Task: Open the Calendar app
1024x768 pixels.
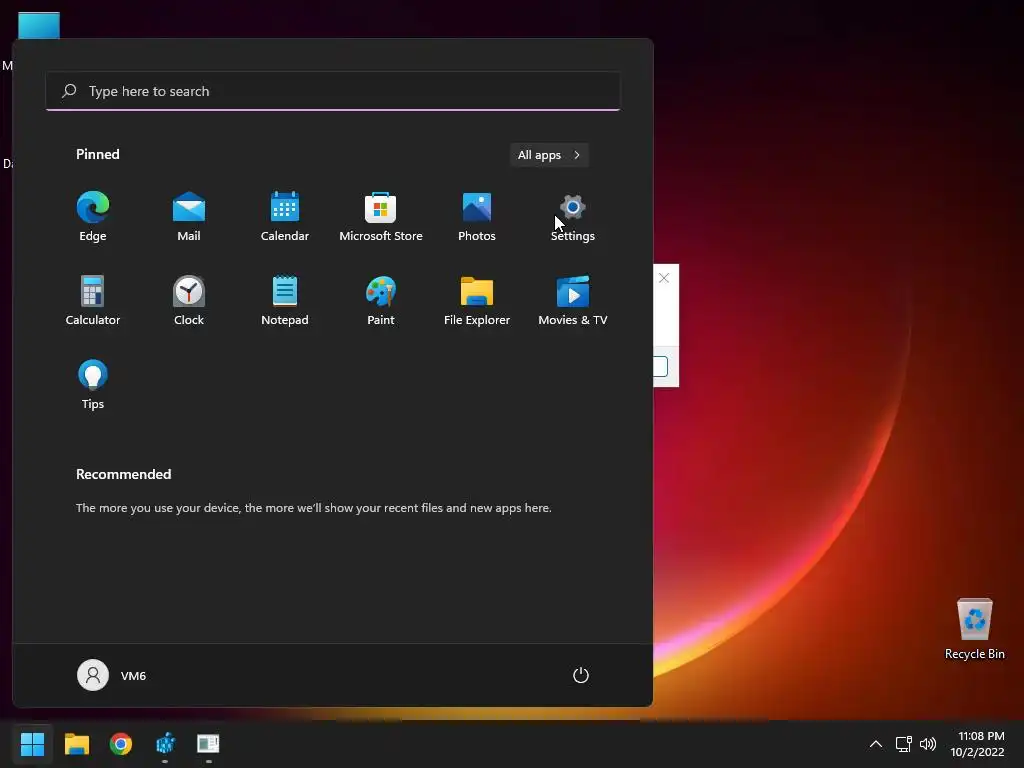Action: click(x=285, y=217)
